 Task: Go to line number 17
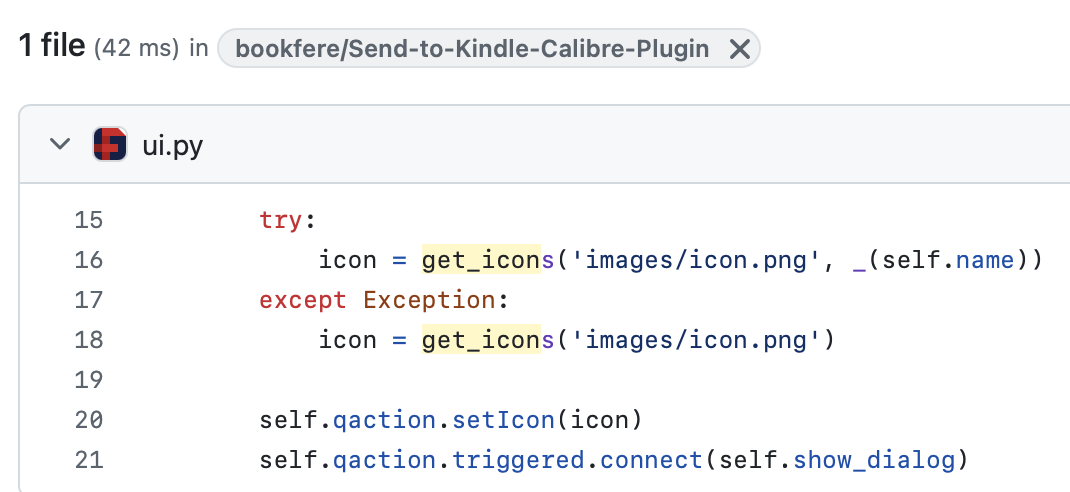click(x=89, y=300)
